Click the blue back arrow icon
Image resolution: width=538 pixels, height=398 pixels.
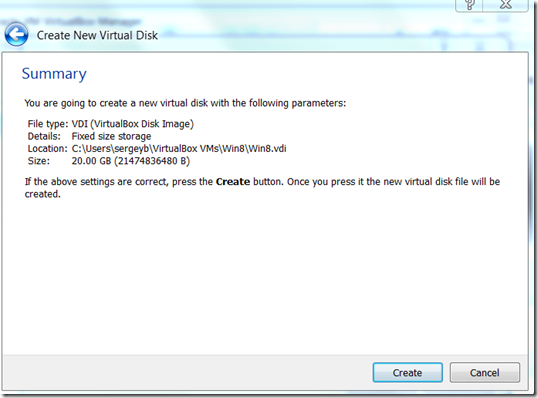pyautogui.click(x=16, y=35)
